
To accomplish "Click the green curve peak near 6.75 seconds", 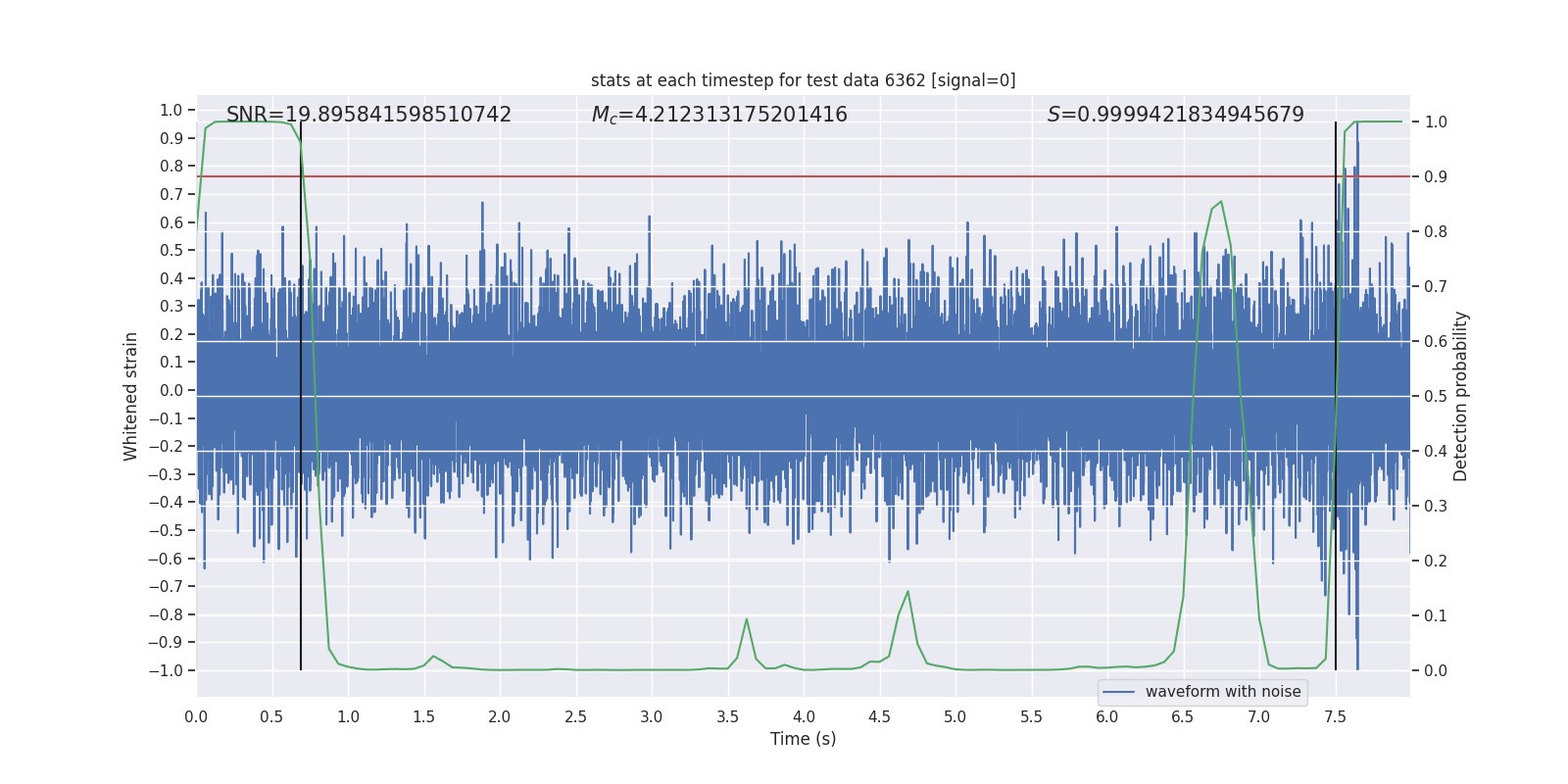I will point(1220,202).
